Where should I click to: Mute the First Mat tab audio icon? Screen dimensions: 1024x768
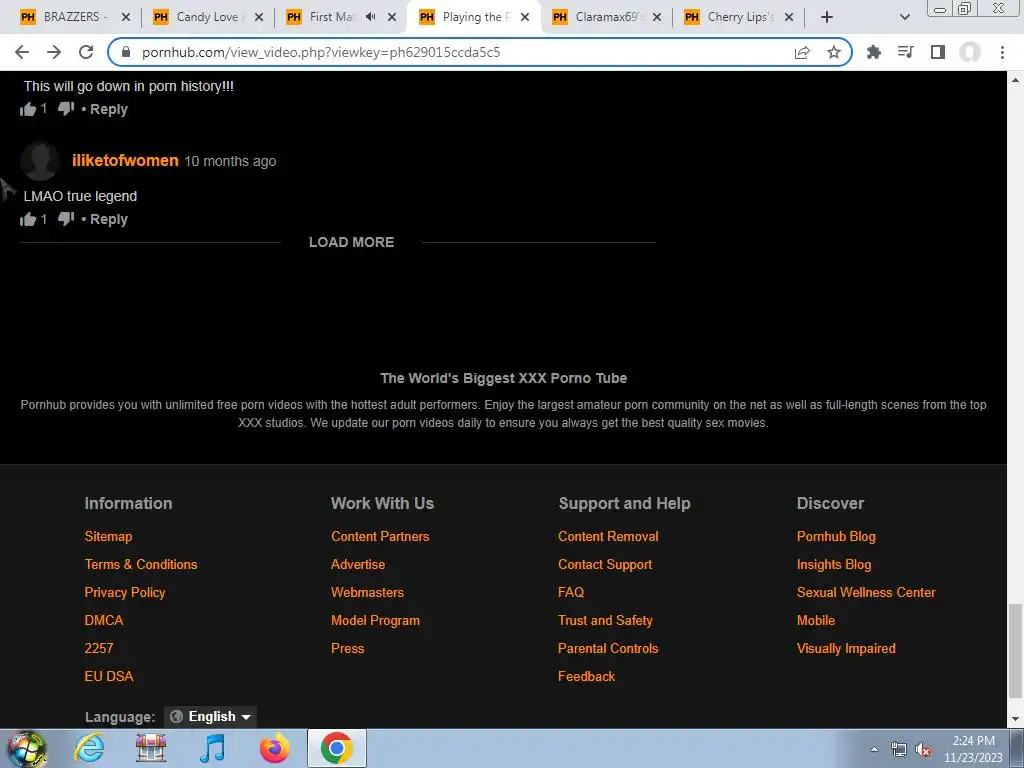point(370,17)
